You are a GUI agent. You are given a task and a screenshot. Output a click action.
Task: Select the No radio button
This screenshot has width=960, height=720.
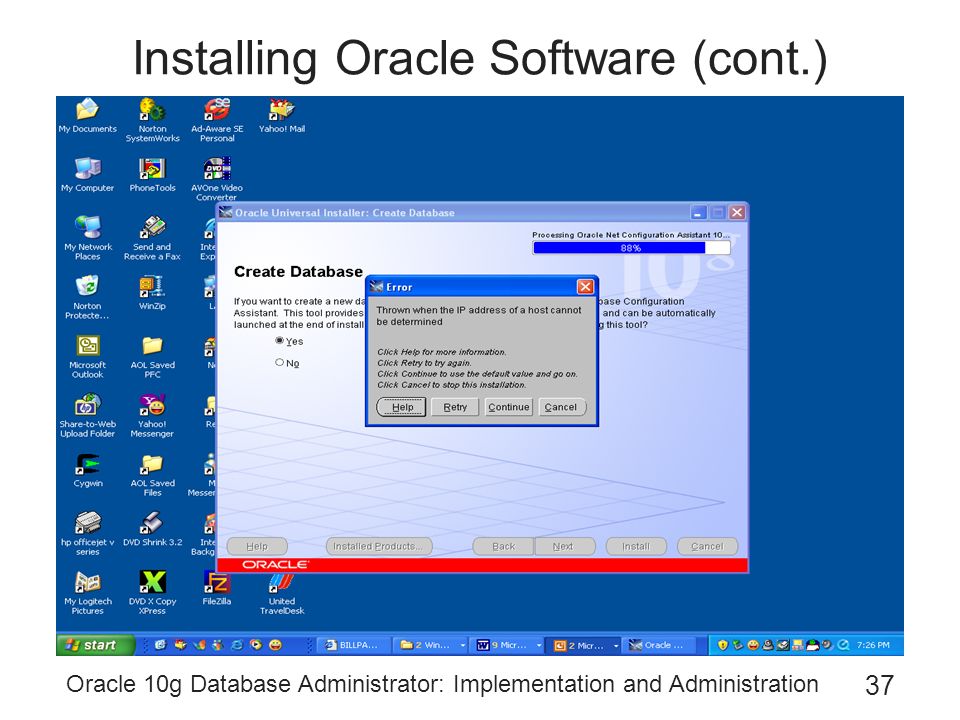point(280,362)
